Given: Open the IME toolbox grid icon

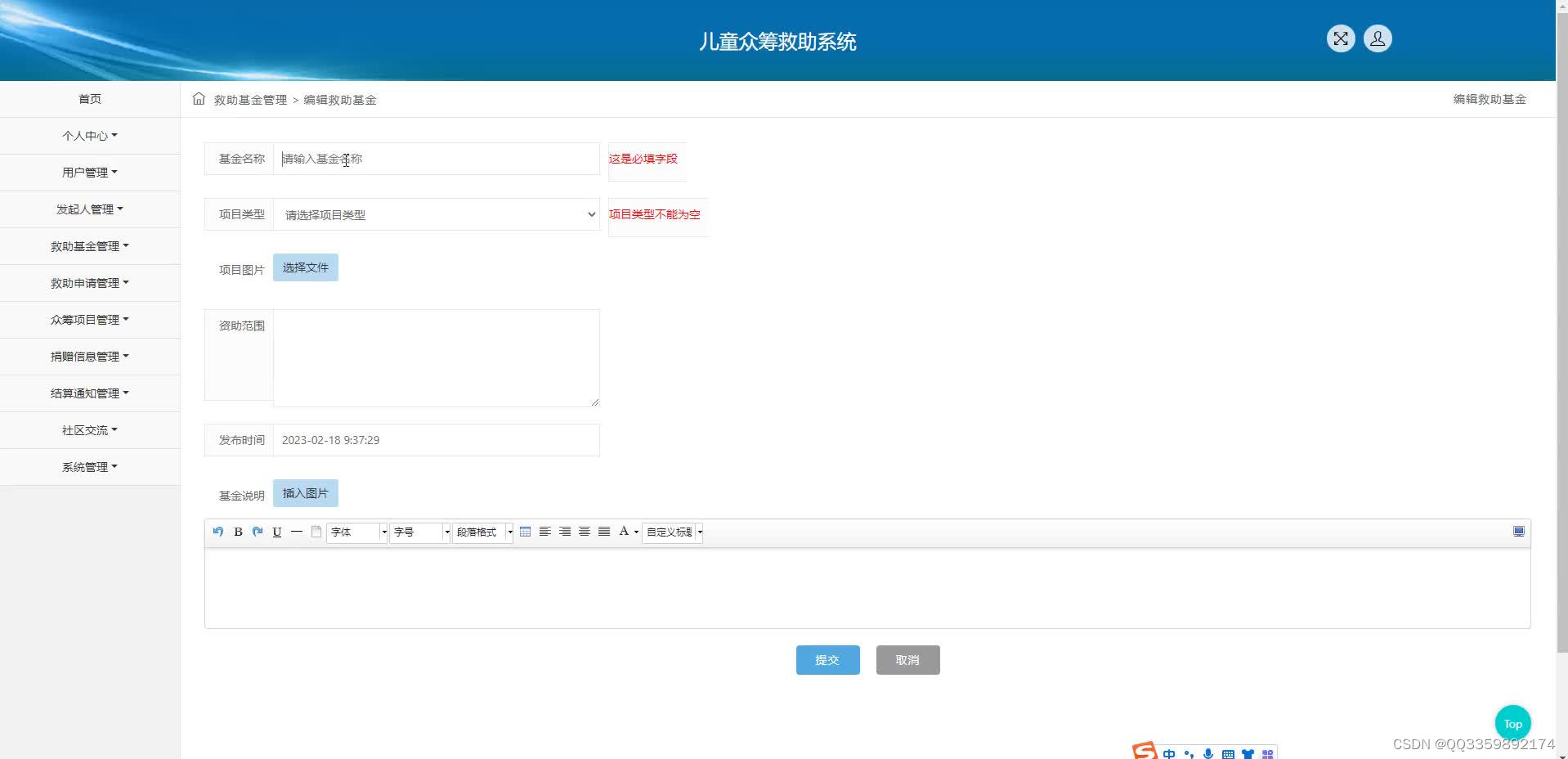Looking at the screenshot, I should 1267,753.
